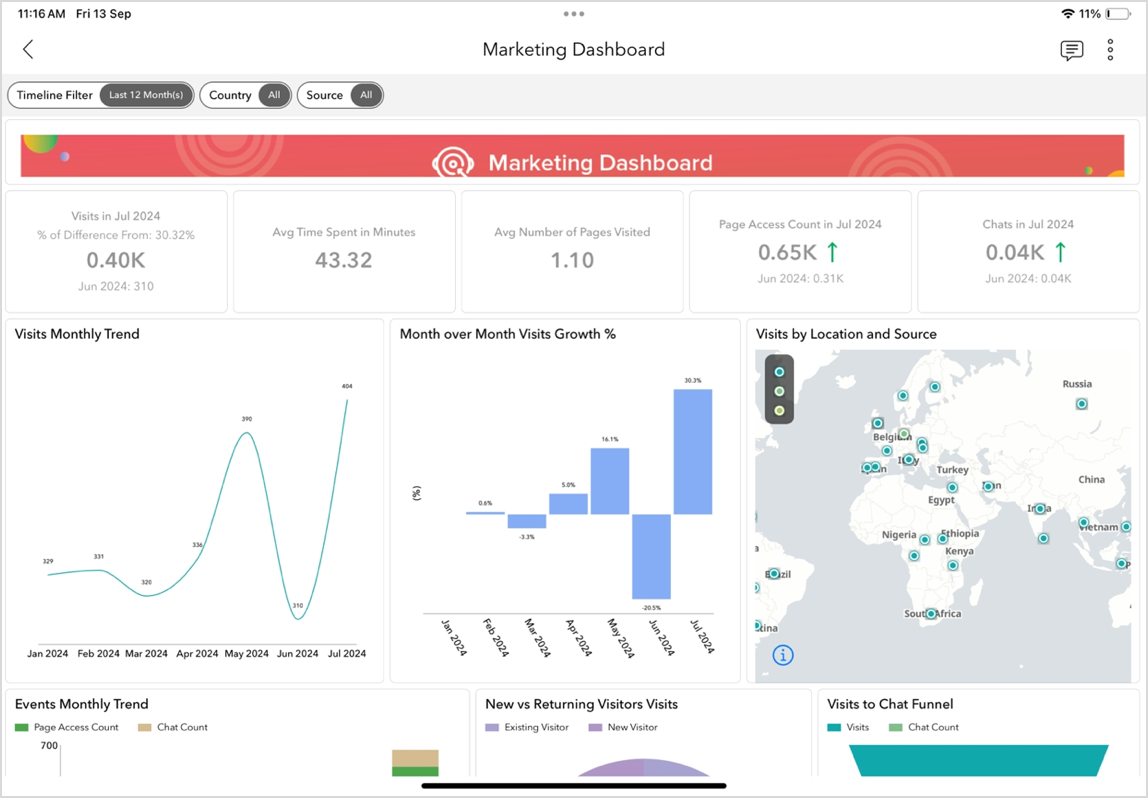The height and width of the screenshot is (798, 1148).
Task: Tap the Jun 2024 negative growth bar
Action: [651, 556]
